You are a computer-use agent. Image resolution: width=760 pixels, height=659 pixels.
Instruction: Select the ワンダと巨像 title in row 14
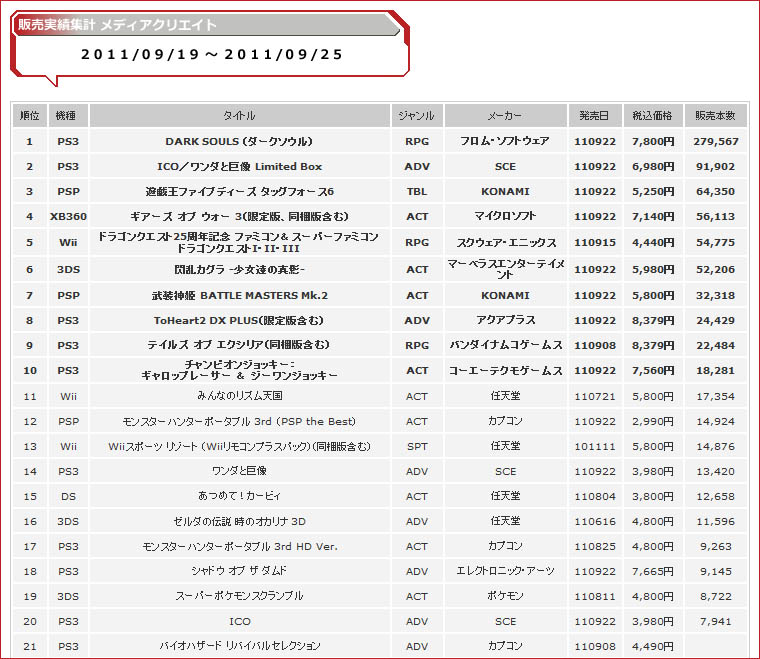[239, 471]
